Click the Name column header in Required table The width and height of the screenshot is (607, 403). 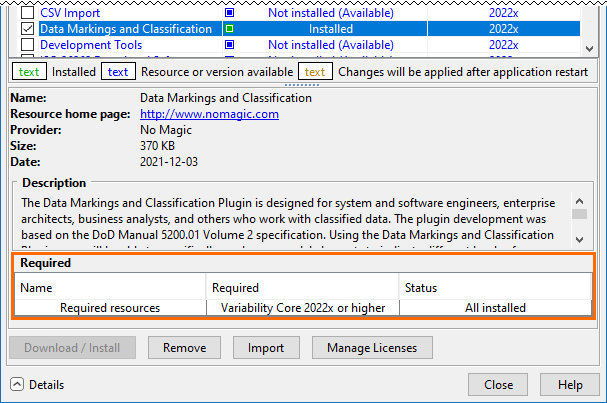(110, 287)
